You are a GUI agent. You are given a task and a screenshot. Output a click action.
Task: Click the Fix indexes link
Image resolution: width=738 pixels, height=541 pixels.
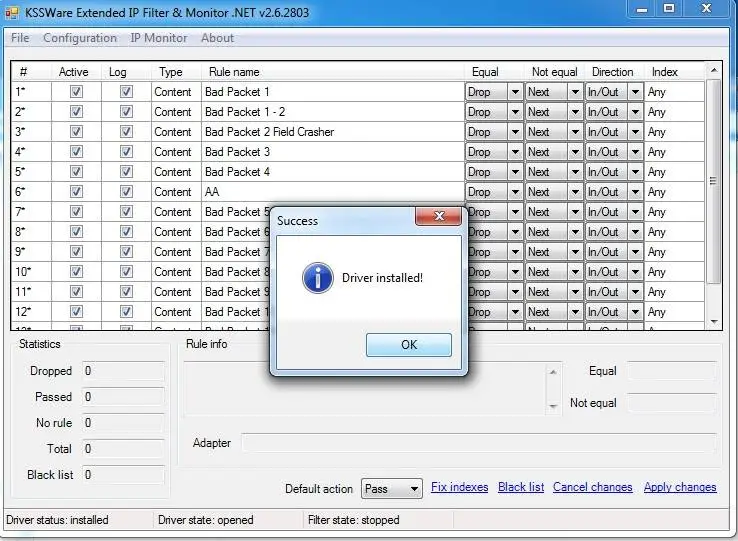click(459, 487)
